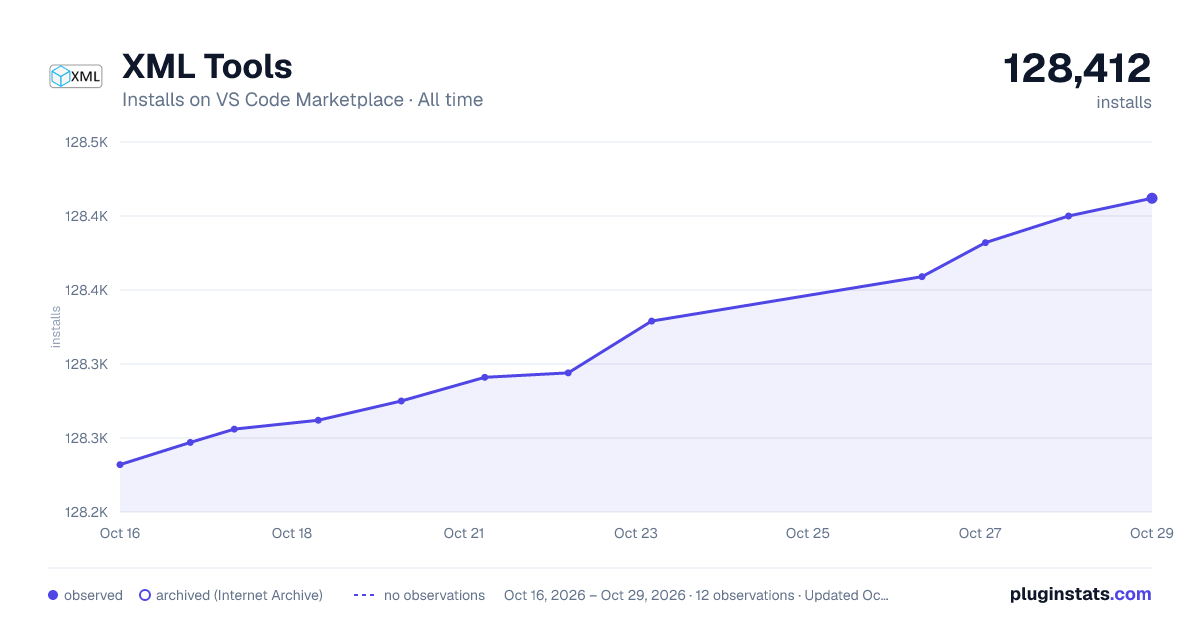Click the 'Oct 25' x-axis label
The image size is (1200, 630).
(808, 533)
